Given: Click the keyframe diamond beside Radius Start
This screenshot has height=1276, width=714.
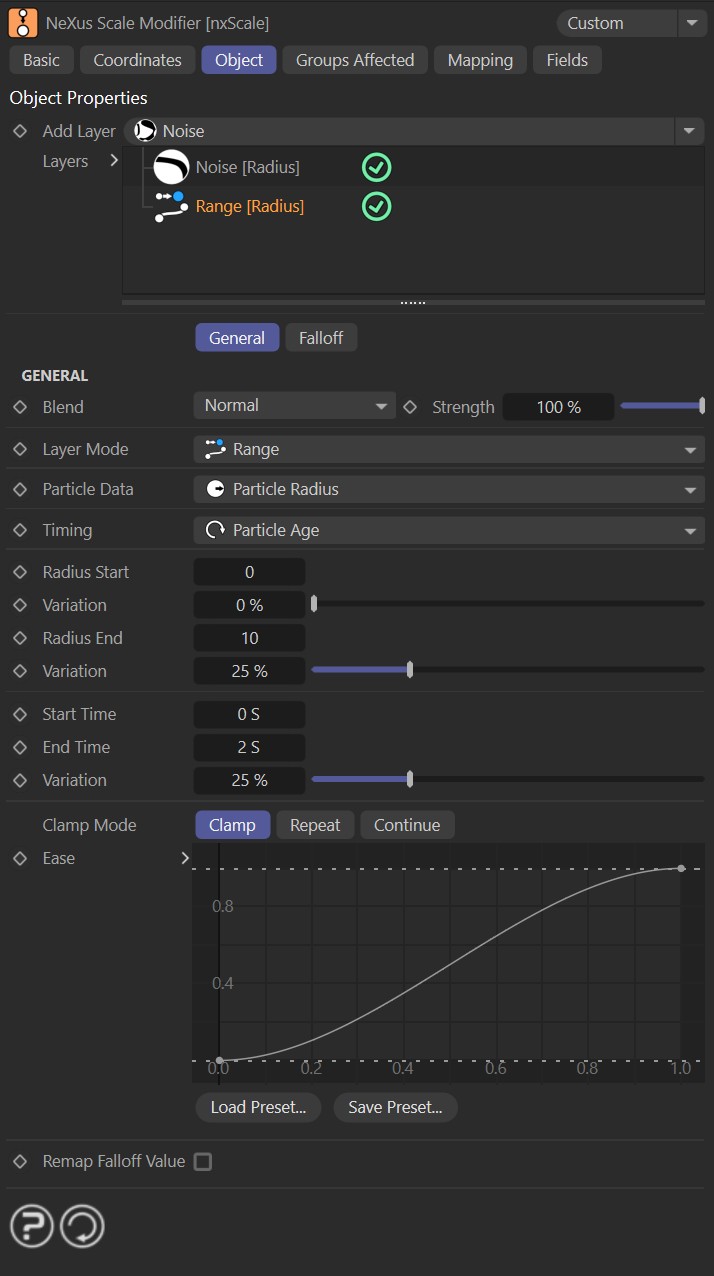Looking at the screenshot, I should click(19, 572).
